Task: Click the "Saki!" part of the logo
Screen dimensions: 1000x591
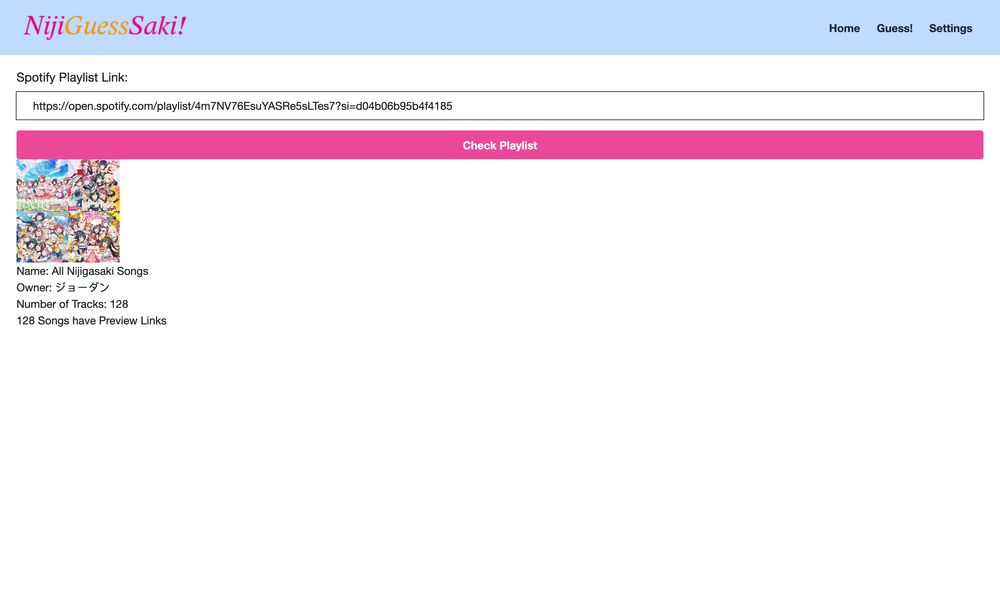Action: coord(157,27)
